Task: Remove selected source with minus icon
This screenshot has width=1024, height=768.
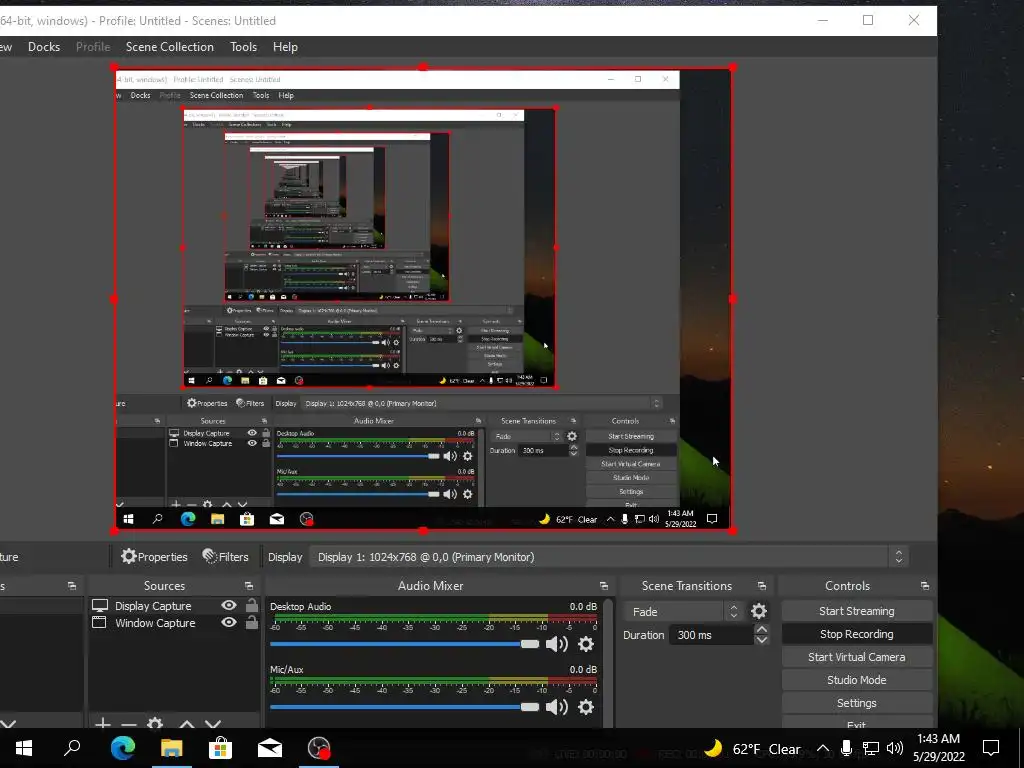Action: [129, 724]
